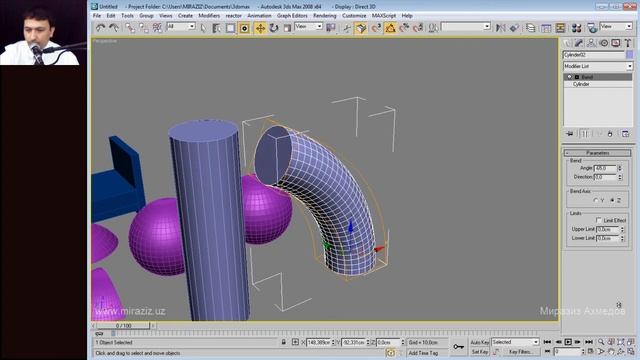The width and height of the screenshot is (640, 360).
Task: Choose the Bind to Space Warp tool
Action: click(x=157, y=27)
